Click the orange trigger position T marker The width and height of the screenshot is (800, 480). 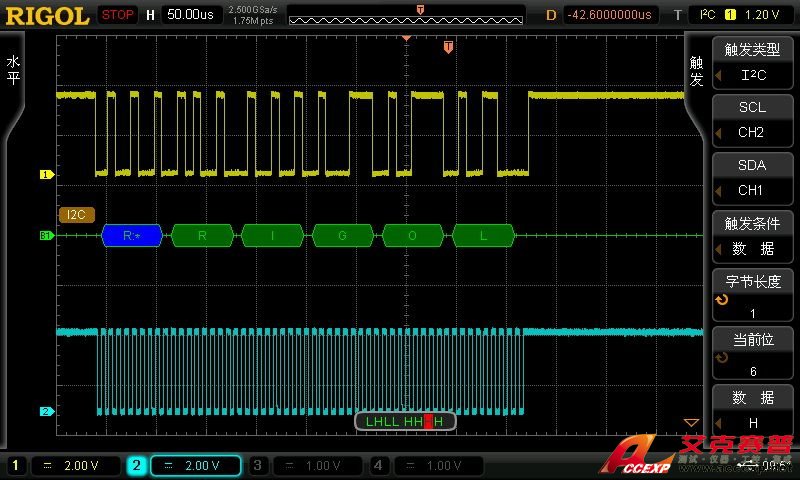click(x=449, y=46)
